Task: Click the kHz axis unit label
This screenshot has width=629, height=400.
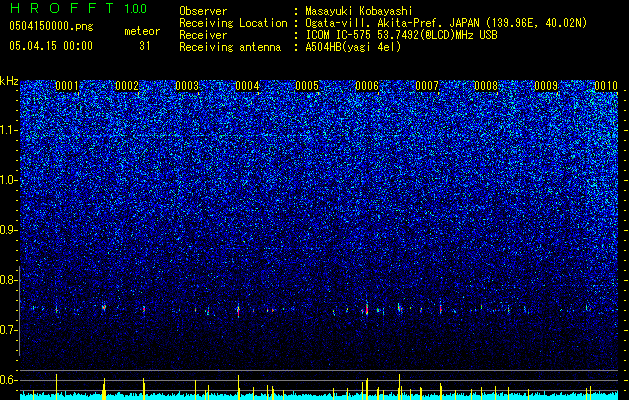Action: click(9, 81)
